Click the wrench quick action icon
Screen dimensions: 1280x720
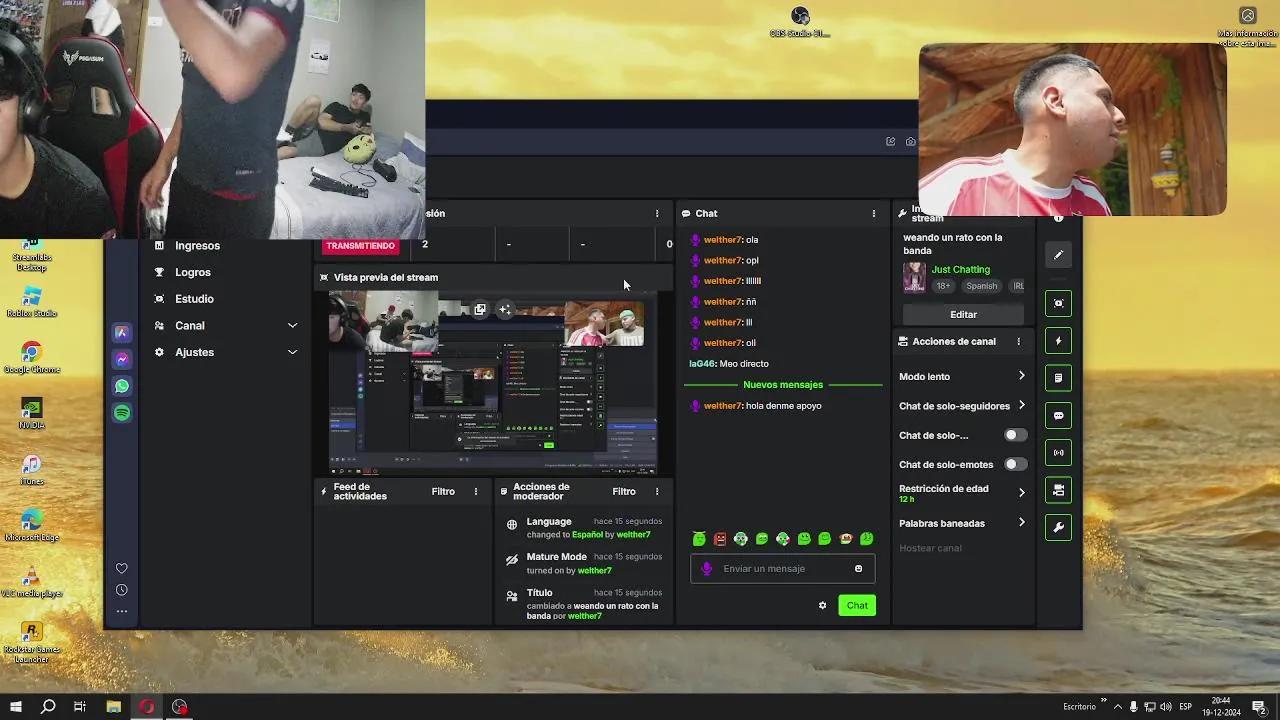pos(1058,527)
